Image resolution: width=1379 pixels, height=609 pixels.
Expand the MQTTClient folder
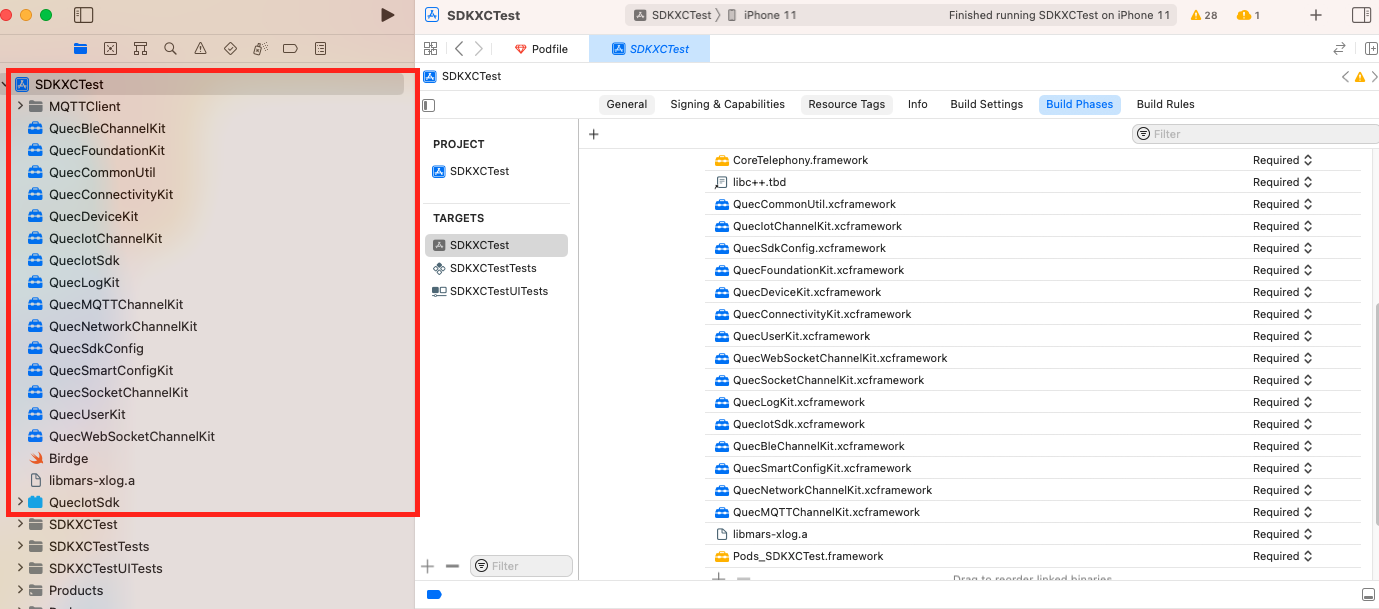[20, 106]
